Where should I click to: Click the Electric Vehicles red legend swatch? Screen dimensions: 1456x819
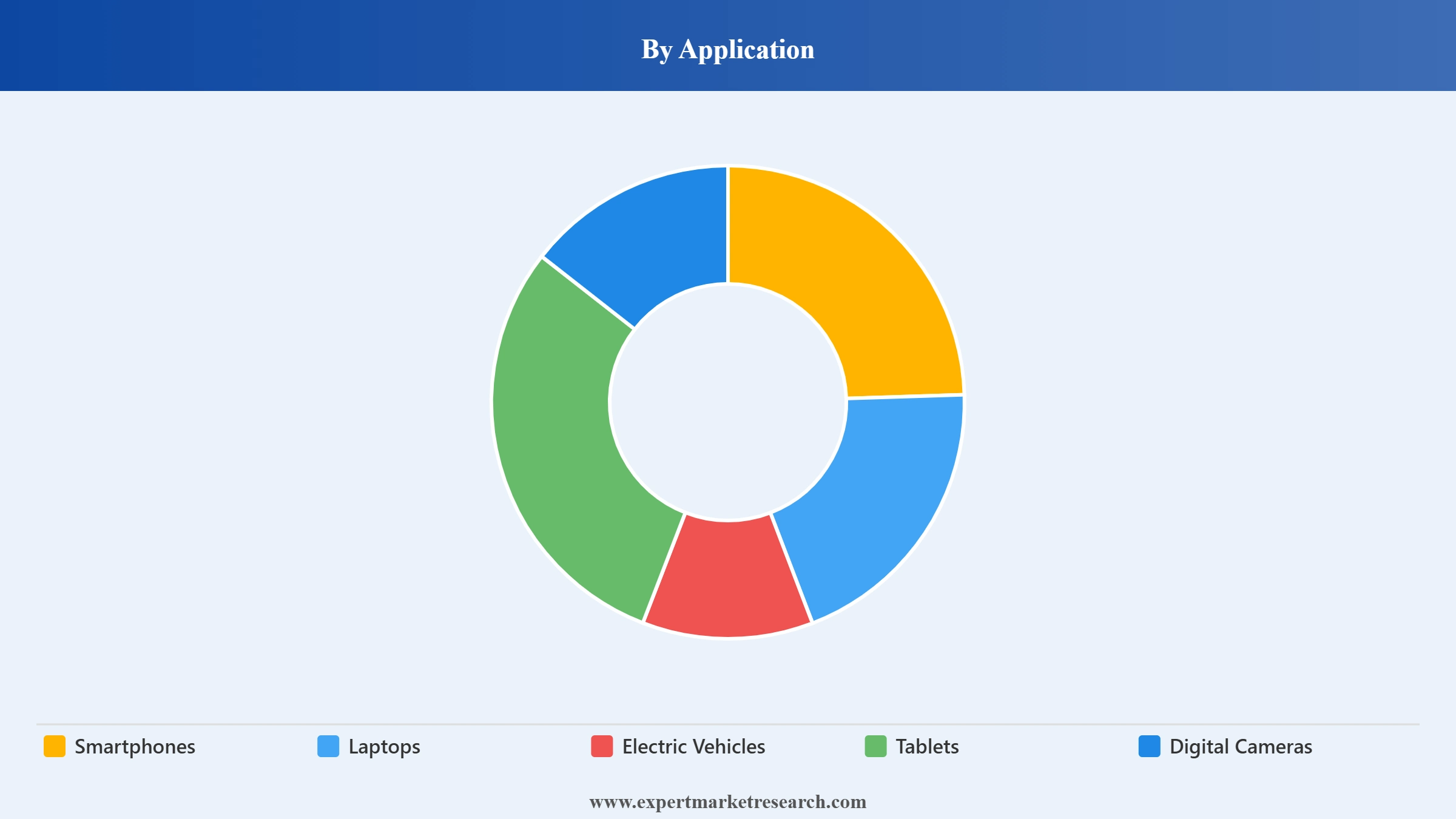(x=602, y=746)
